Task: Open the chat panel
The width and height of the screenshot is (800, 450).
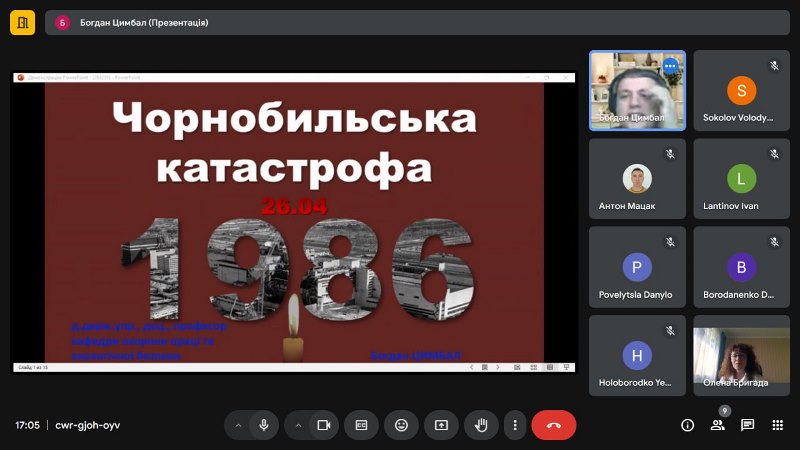Action: 747,425
